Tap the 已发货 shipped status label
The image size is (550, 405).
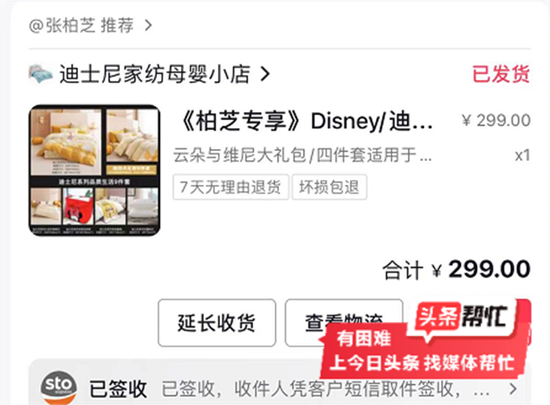point(501,74)
